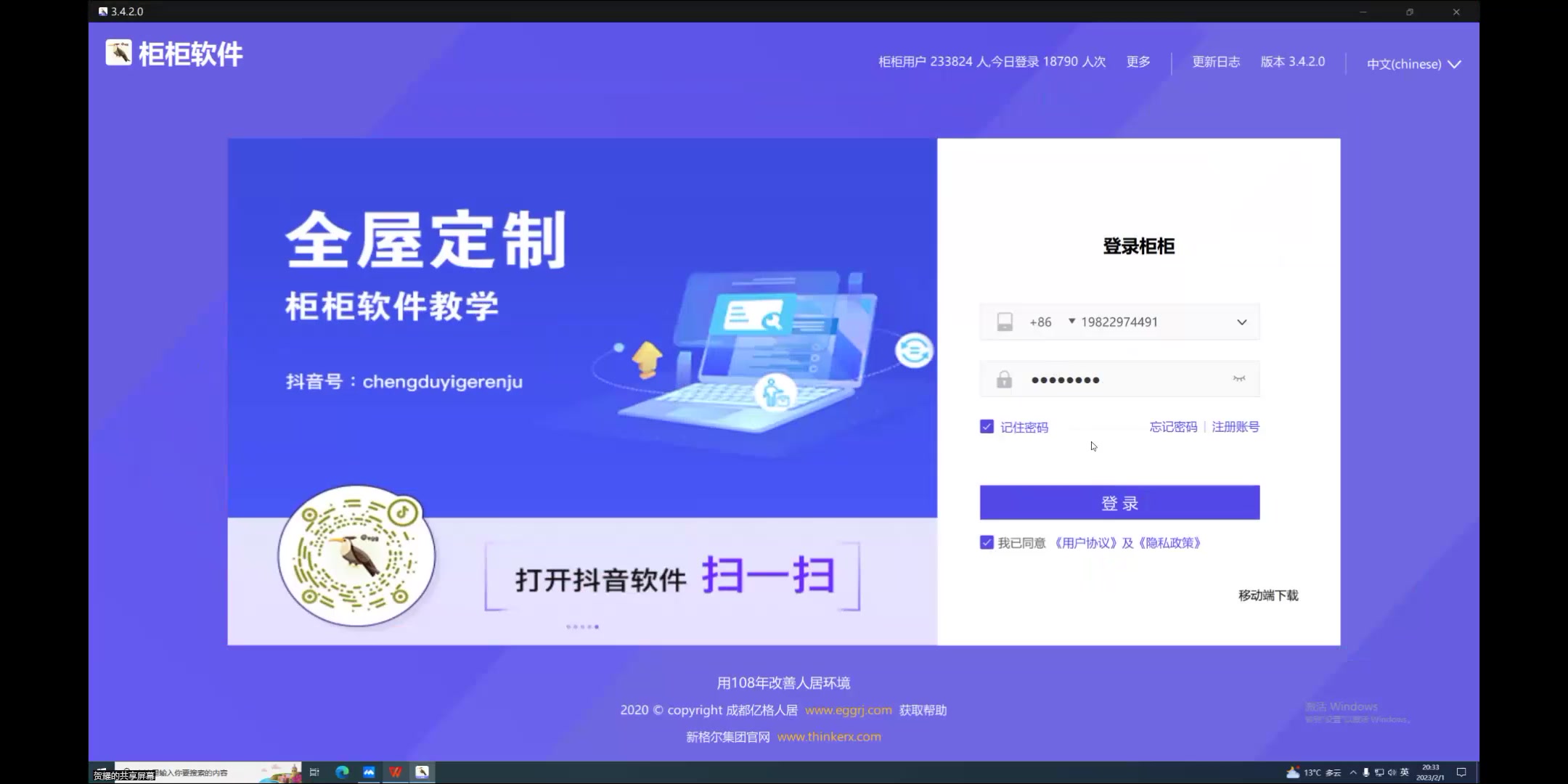The image size is (1568, 784).
Task: Open the 注册账号 link
Action: click(x=1236, y=427)
